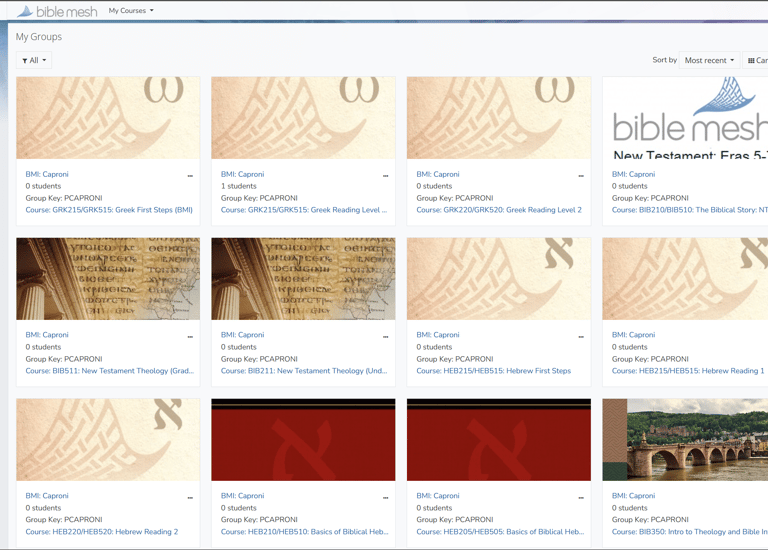The image size is (768, 550).
Task: Click BMI: Caproni on Greek First Steps card
Action: [47, 174]
